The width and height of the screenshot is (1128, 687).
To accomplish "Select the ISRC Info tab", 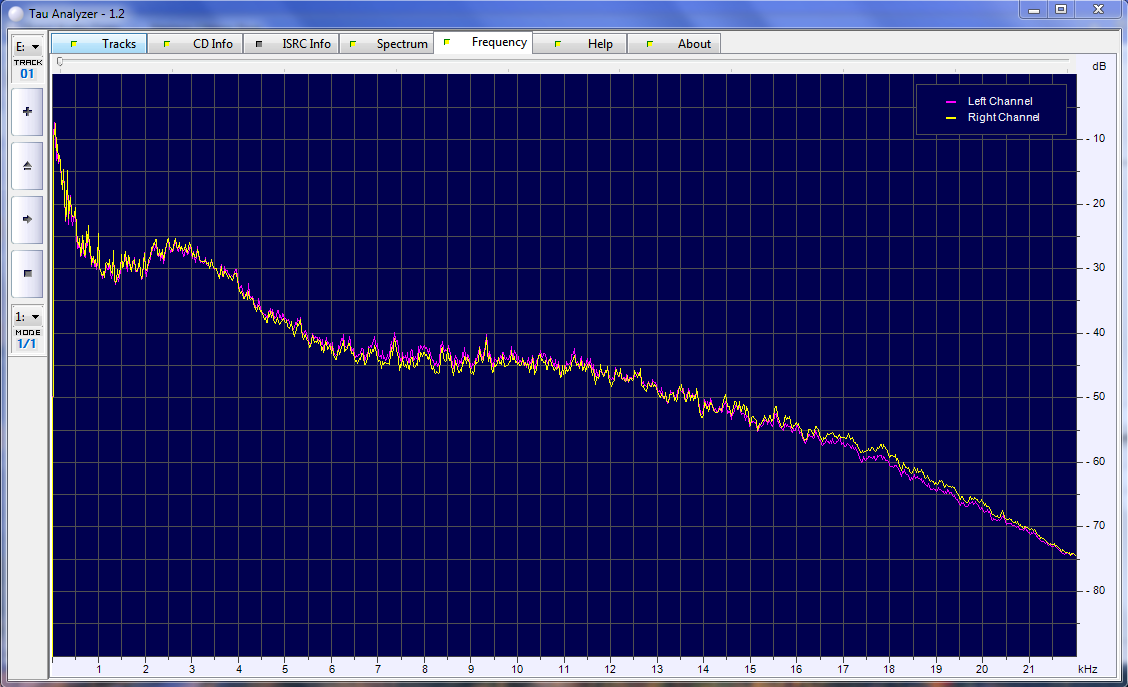I will [x=292, y=44].
